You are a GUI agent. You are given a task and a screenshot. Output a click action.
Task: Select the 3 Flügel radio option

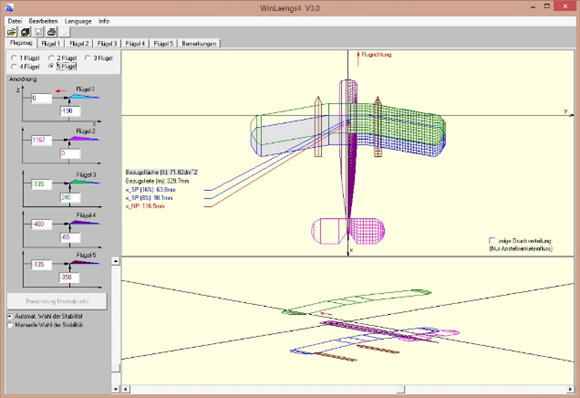pos(87,58)
